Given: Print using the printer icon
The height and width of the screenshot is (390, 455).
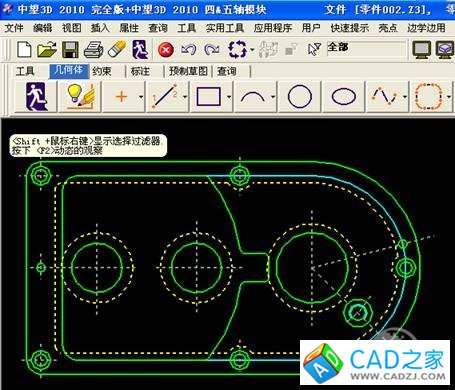Looking at the screenshot, I should (x=93, y=50).
